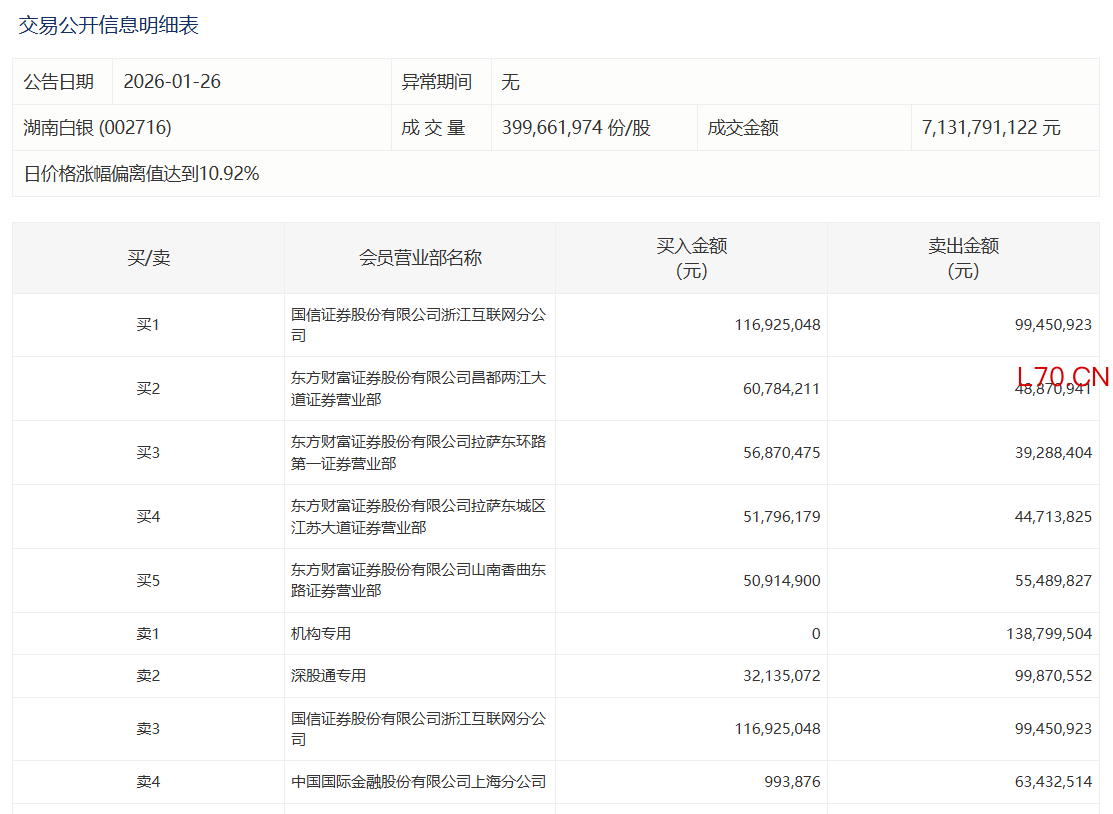Screen dimensions: 1113x814
Task: Click the announcement date 2026-01-26
Action: [x=172, y=82]
